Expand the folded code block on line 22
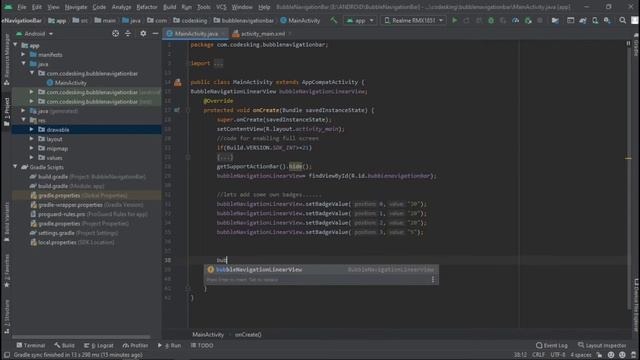The width and height of the screenshot is (640, 360). click(x=225, y=157)
